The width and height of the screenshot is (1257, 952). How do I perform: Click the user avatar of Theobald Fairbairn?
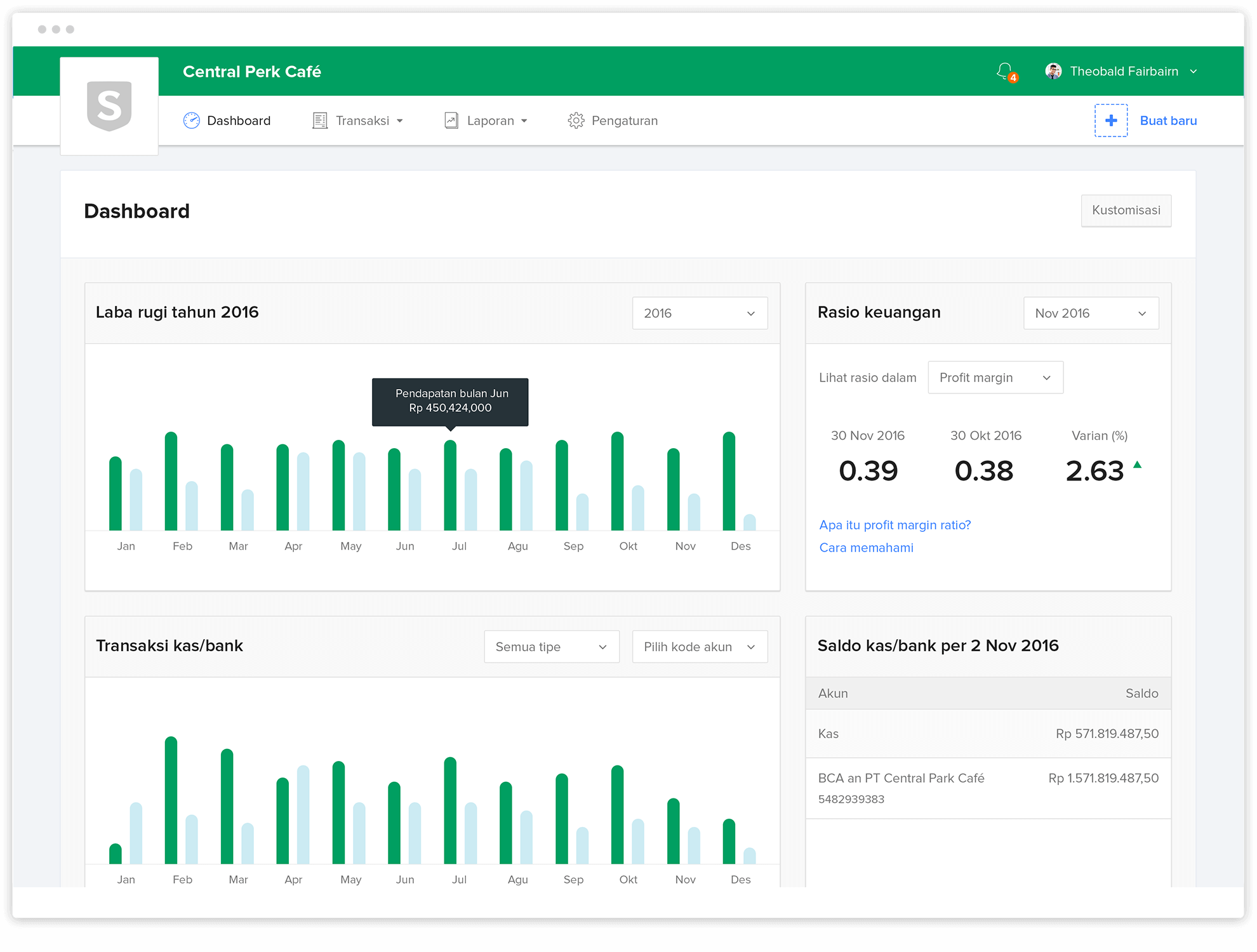click(1053, 71)
